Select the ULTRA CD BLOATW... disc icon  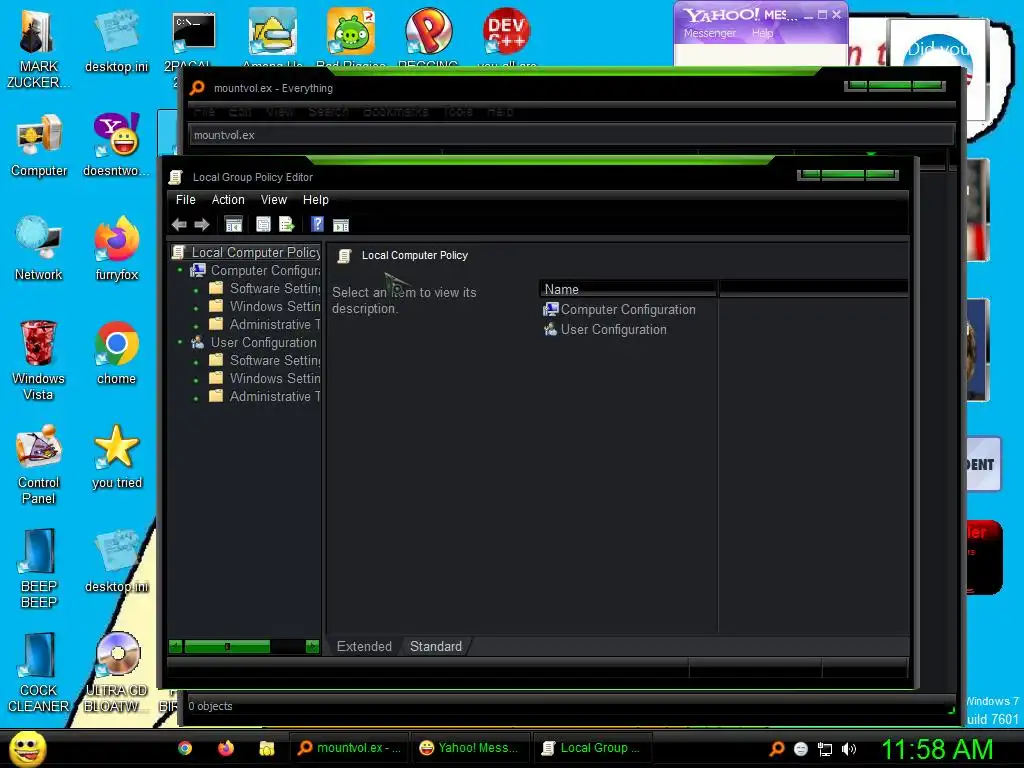[116, 673]
